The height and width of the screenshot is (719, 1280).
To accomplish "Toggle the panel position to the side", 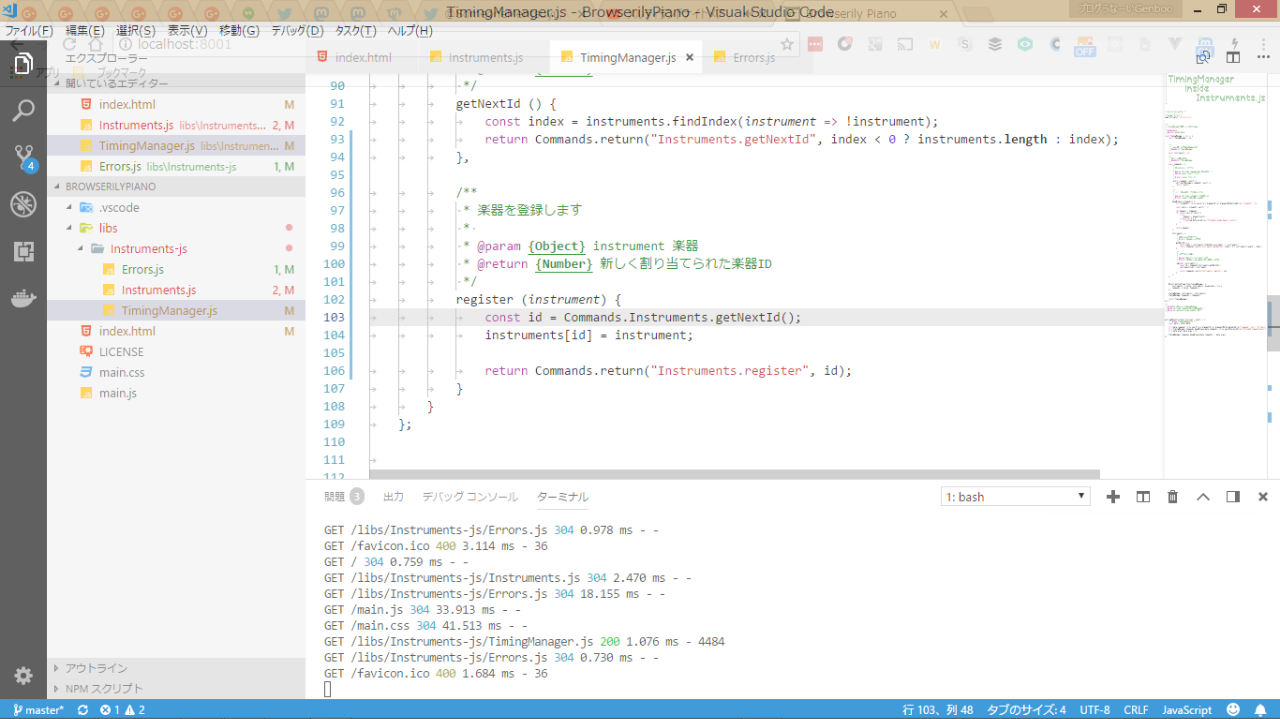I will [1233, 497].
